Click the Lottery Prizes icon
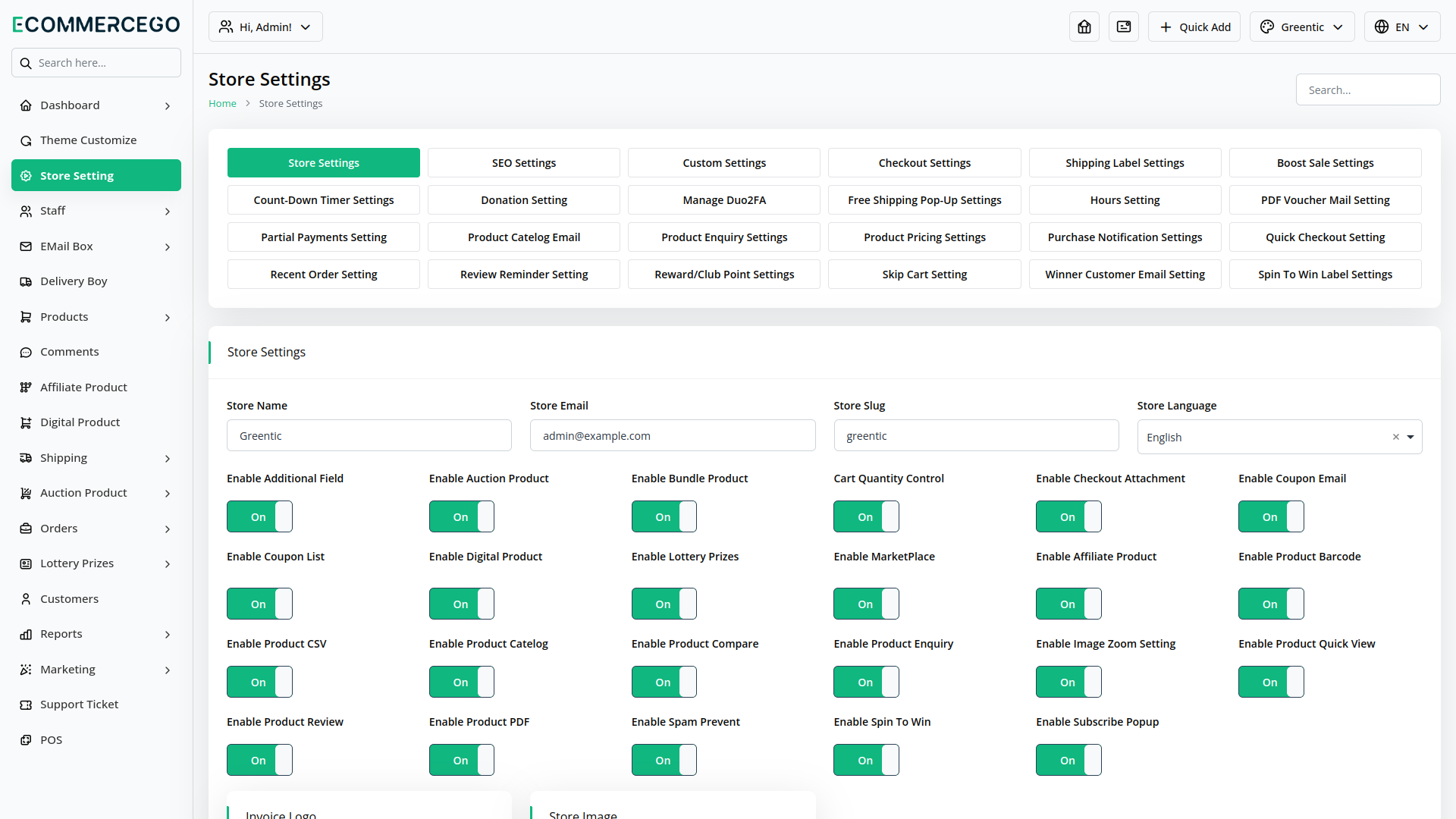The width and height of the screenshot is (1456, 819). (26, 563)
